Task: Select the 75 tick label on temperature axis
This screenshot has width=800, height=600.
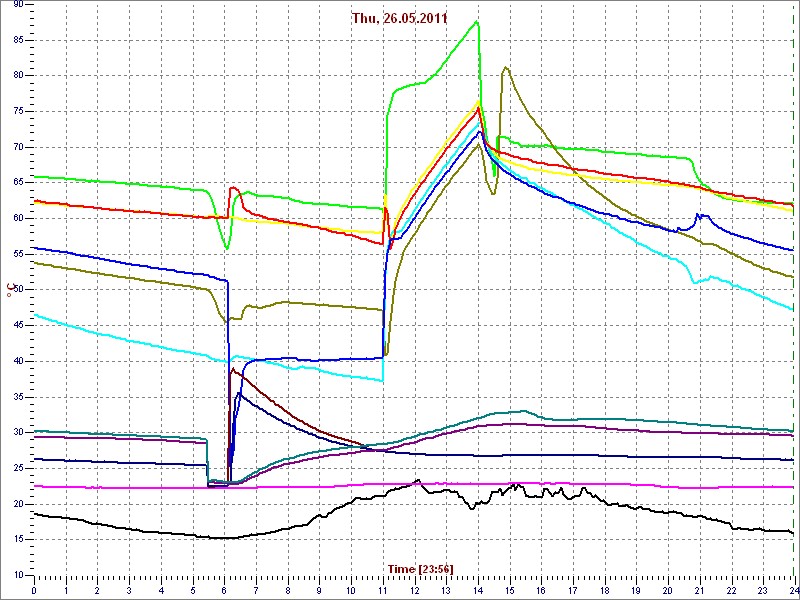Action: 18,112
